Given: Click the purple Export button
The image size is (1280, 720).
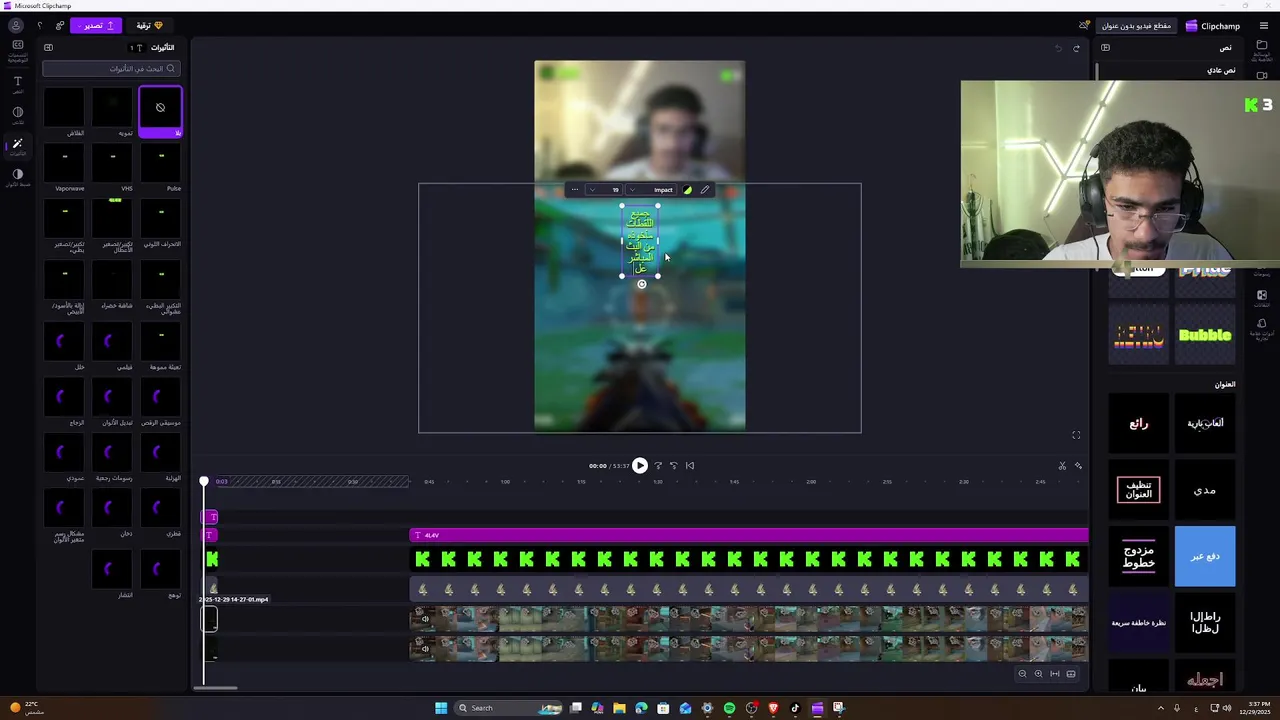Looking at the screenshot, I should point(98,25).
